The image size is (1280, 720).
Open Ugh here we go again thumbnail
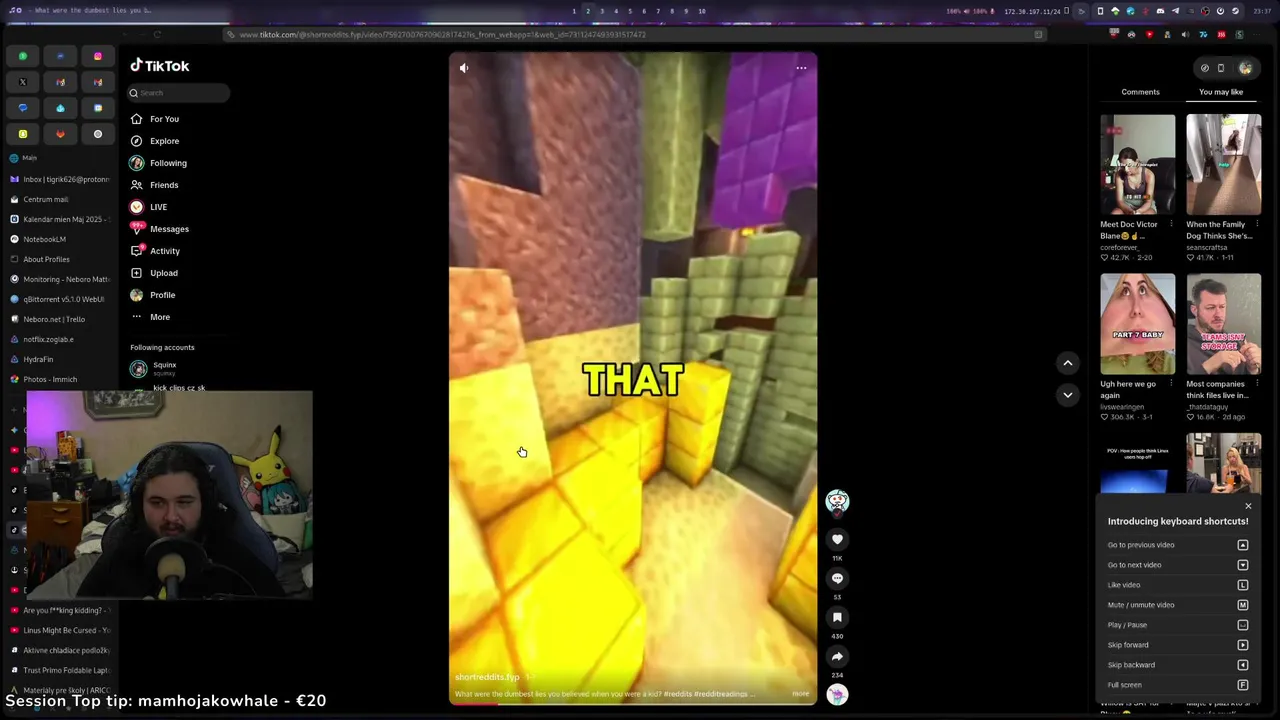(1138, 324)
